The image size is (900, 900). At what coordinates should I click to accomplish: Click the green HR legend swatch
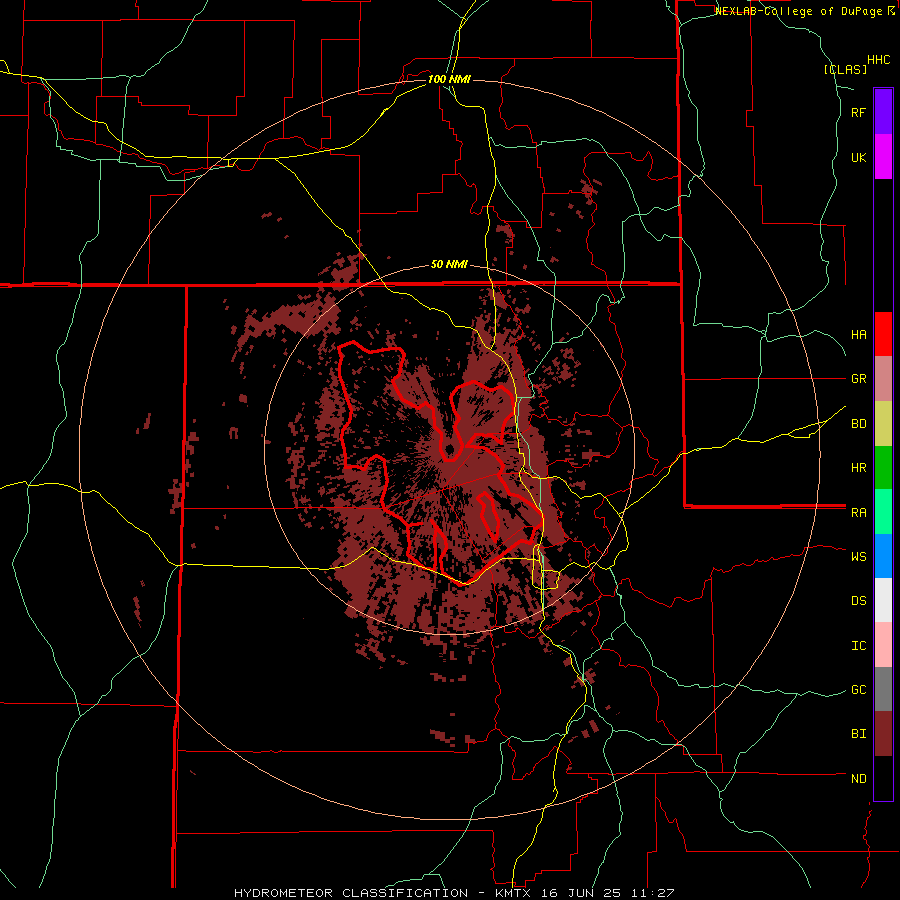883,467
